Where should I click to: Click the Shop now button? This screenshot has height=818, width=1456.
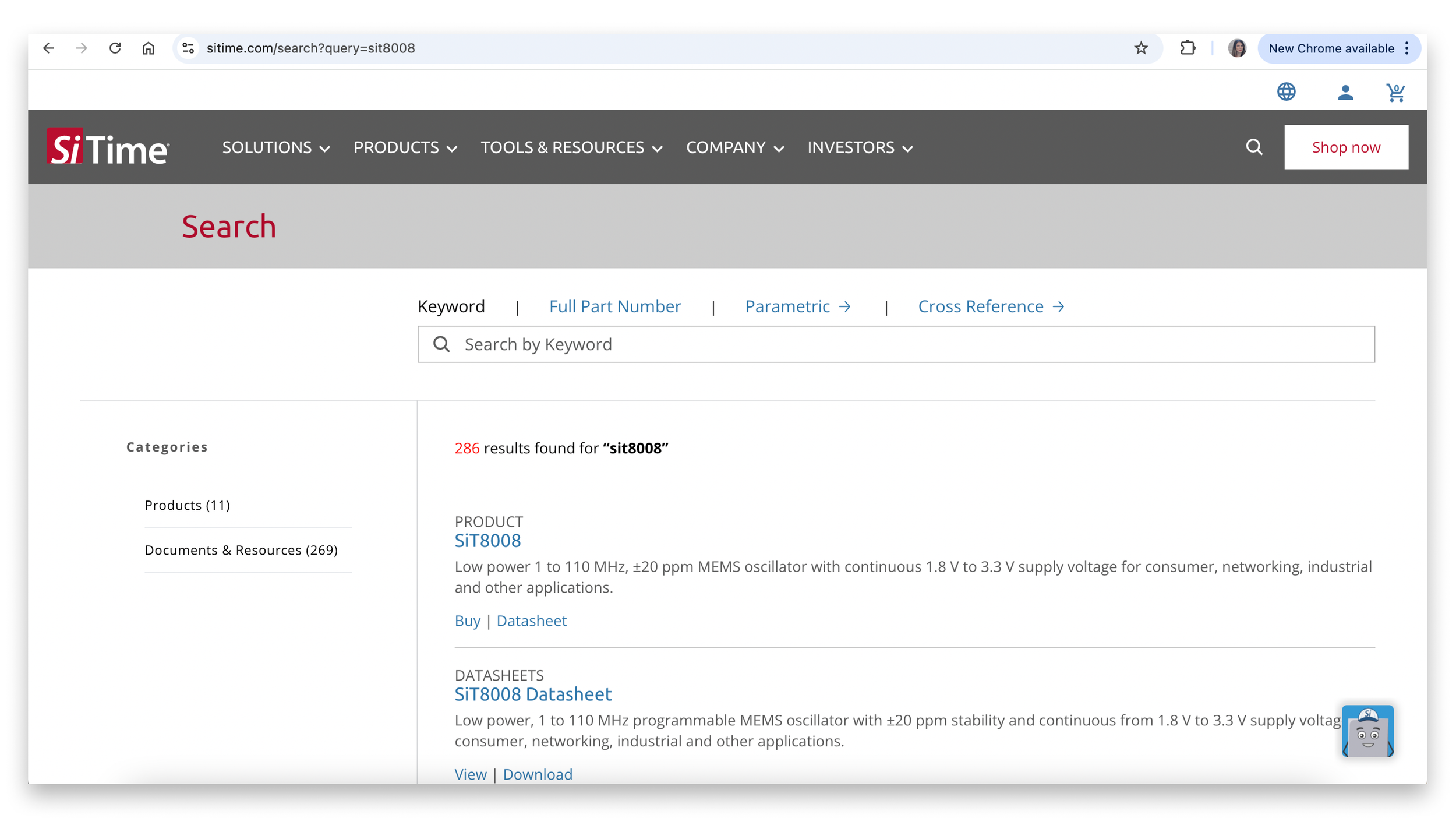pyautogui.click(x=1345, y=147)
